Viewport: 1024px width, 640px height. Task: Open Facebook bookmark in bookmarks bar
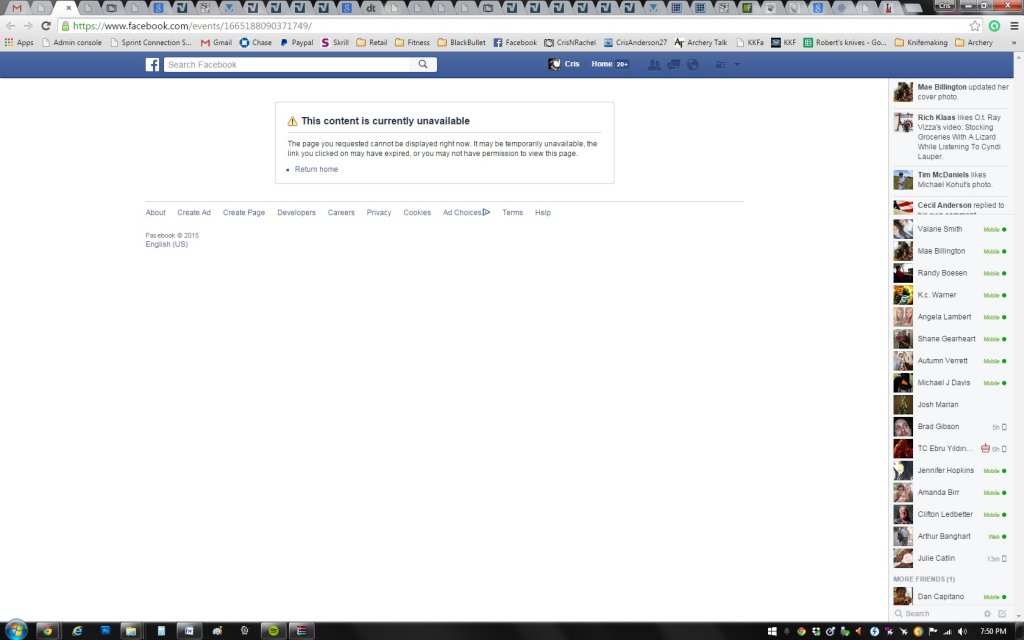click(515, 42)
